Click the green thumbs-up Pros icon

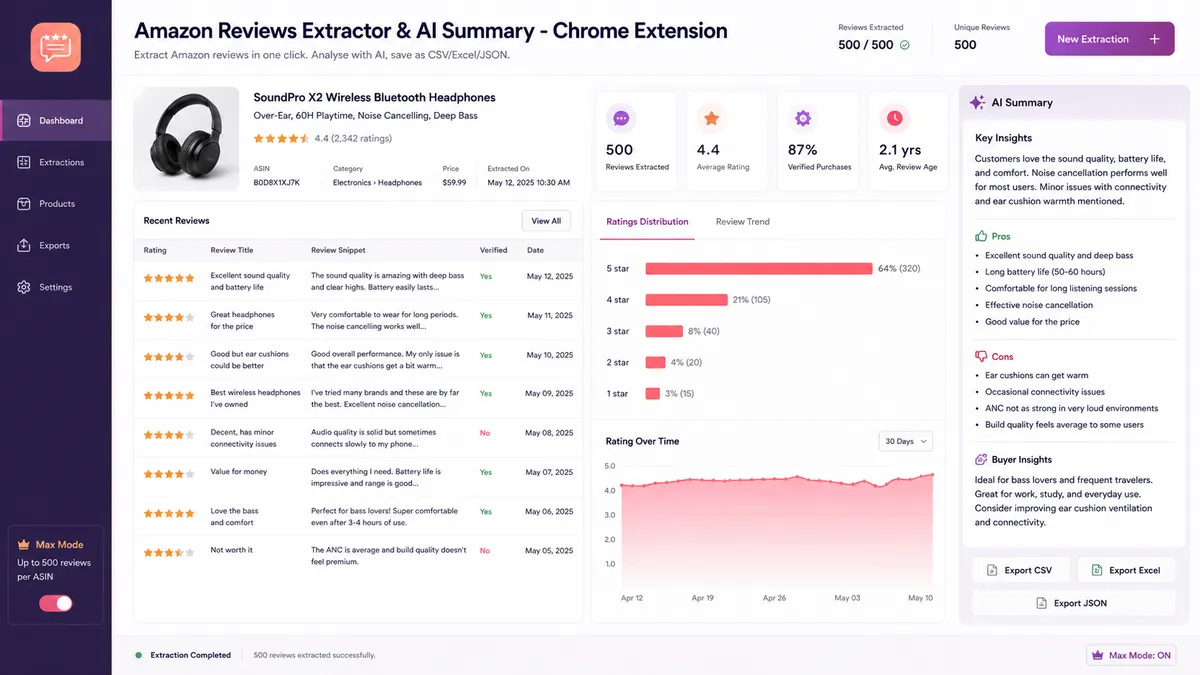981,236
